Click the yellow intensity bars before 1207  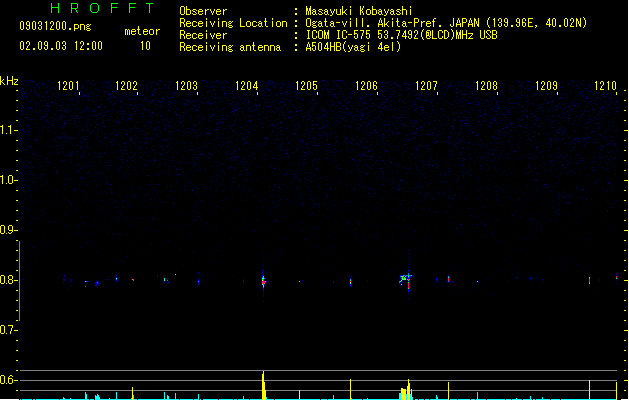tap(406, 390)
